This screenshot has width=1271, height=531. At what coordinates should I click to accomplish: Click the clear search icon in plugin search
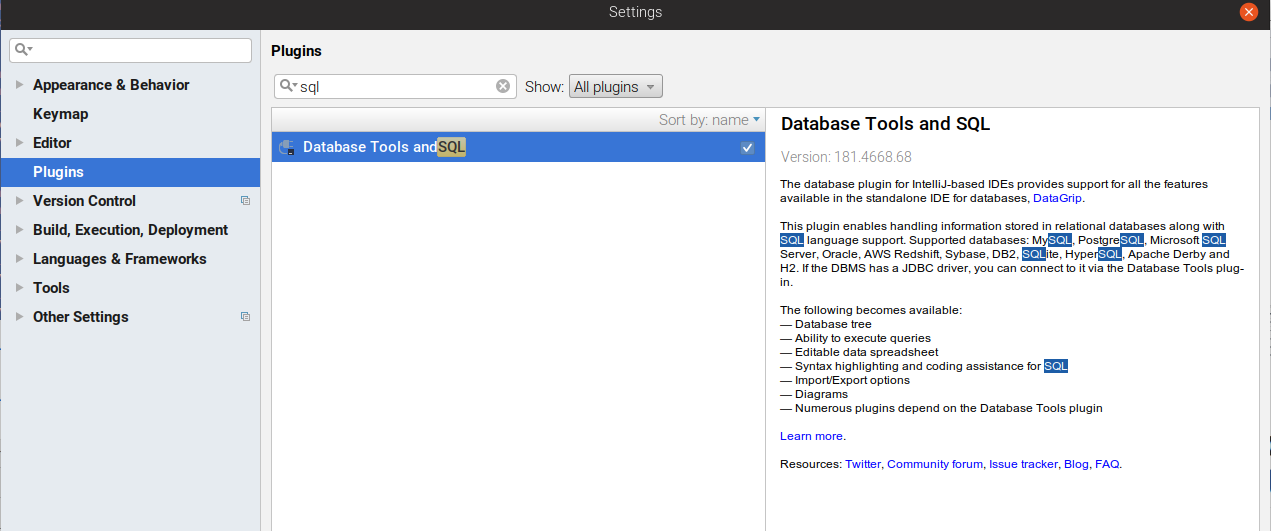point(503,87)
